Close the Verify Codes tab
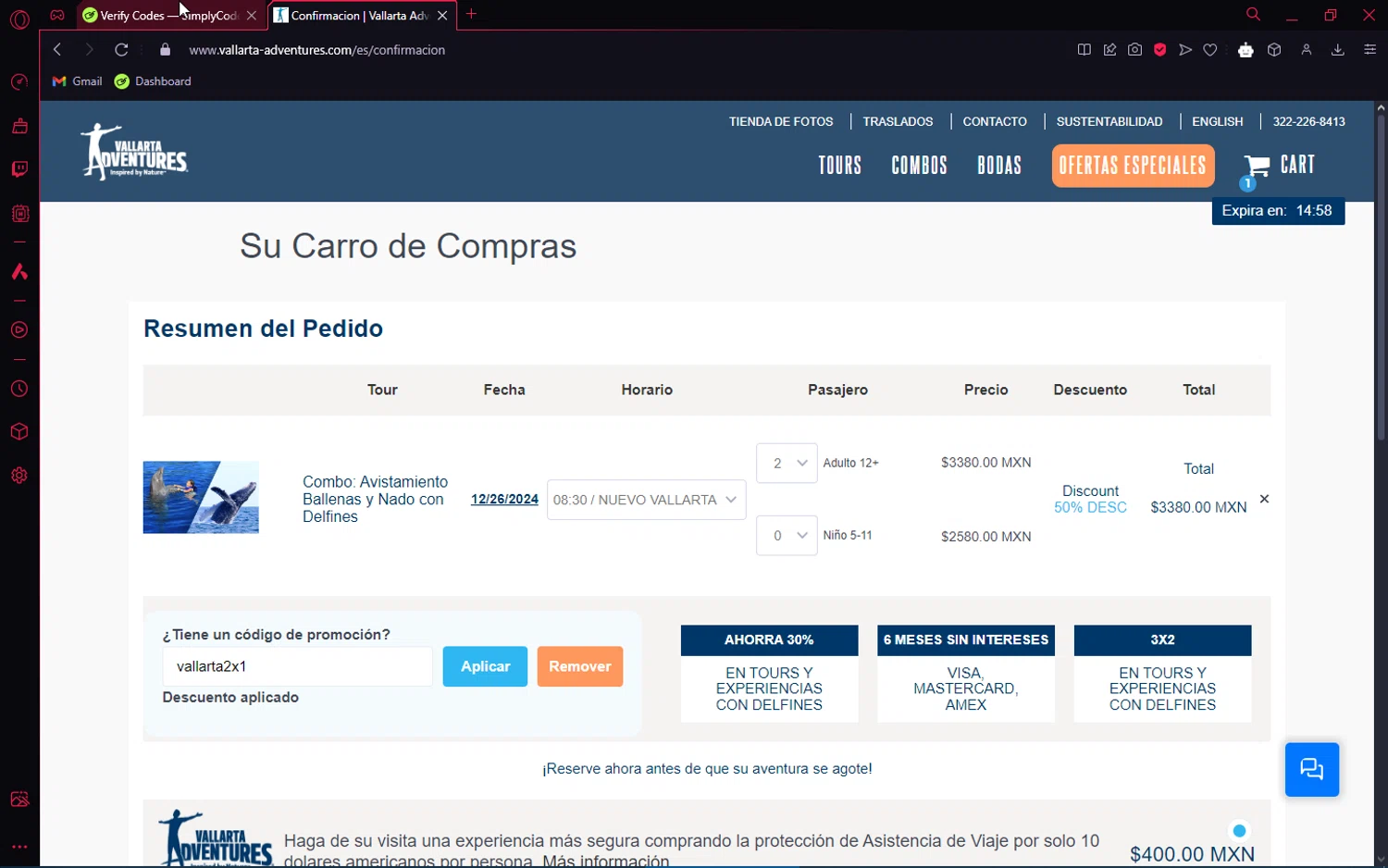This screenshot has height=868, width=1388. (x=252, y=16)
